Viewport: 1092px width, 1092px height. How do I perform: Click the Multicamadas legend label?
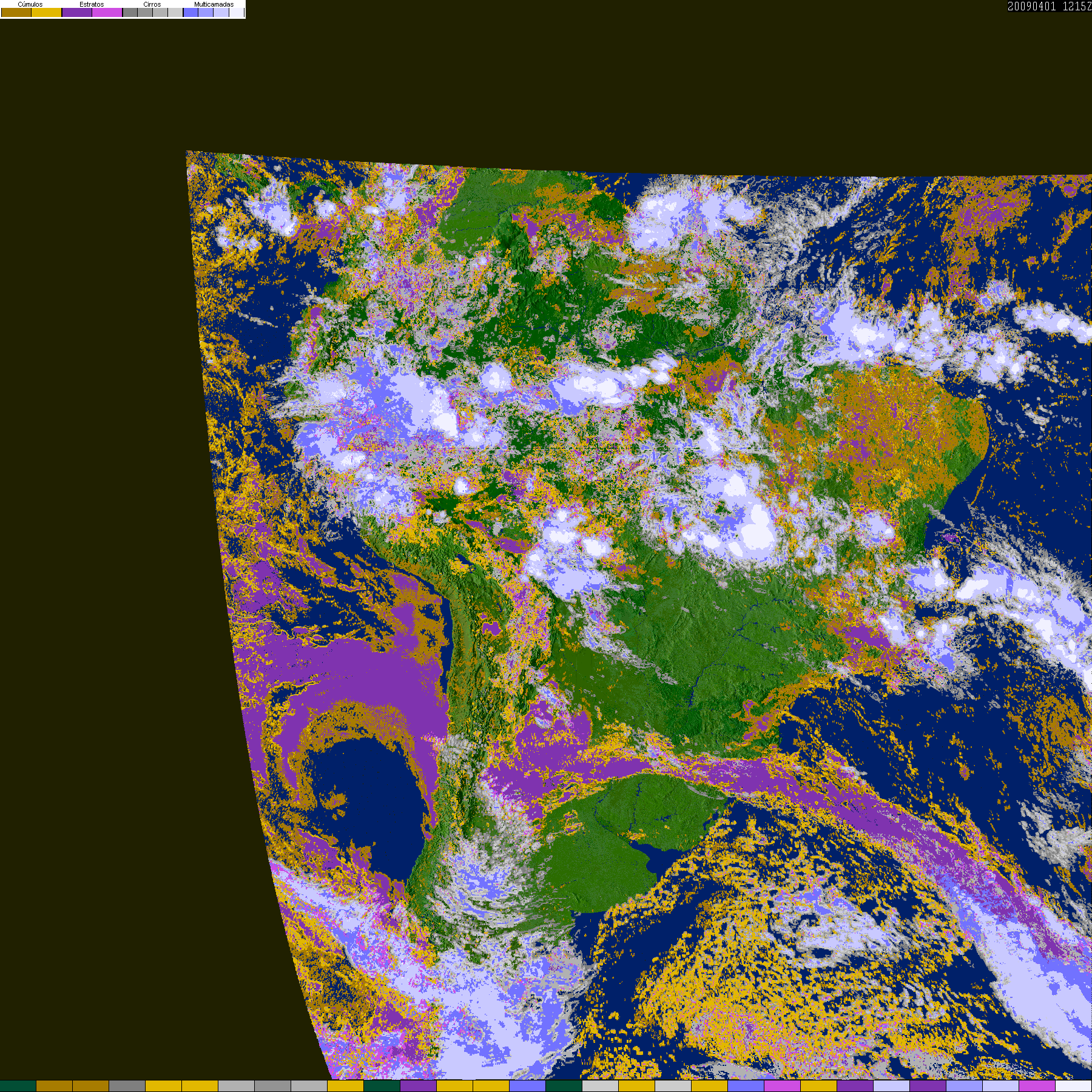click(214, 4)
